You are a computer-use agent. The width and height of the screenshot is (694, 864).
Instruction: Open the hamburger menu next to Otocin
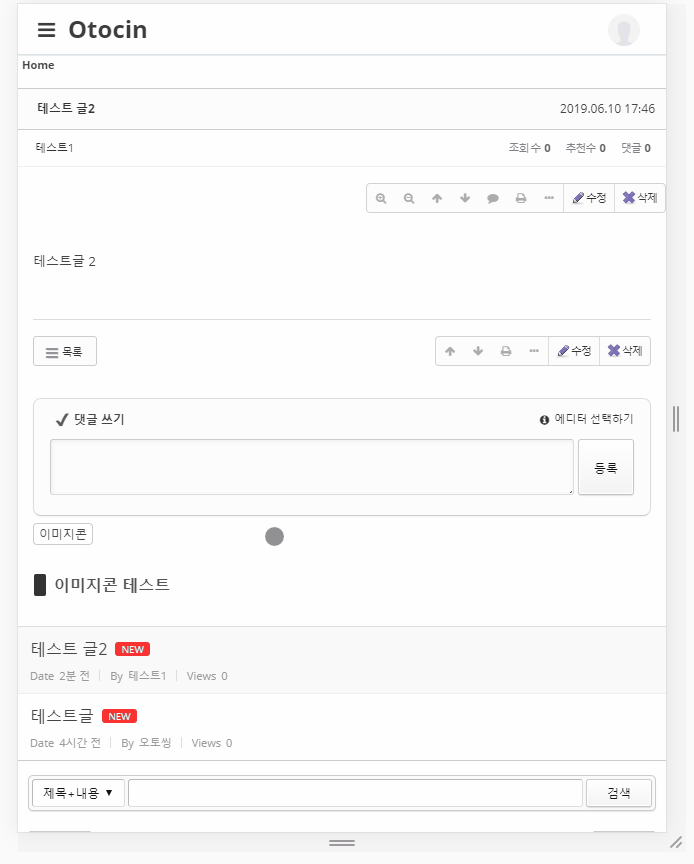46,30
